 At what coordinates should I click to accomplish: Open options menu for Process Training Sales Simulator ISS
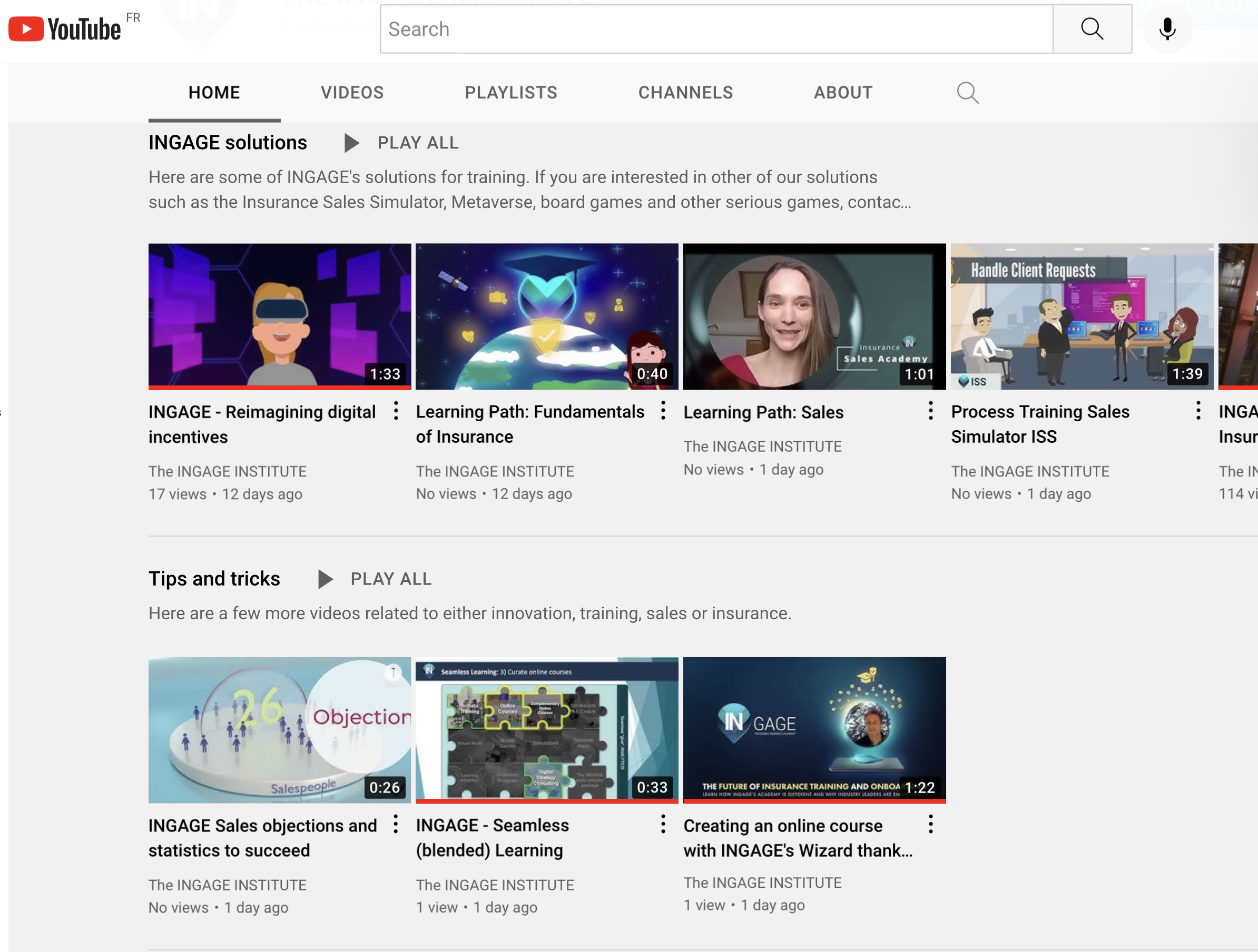pyautogui.click(x=1198, y=411)
